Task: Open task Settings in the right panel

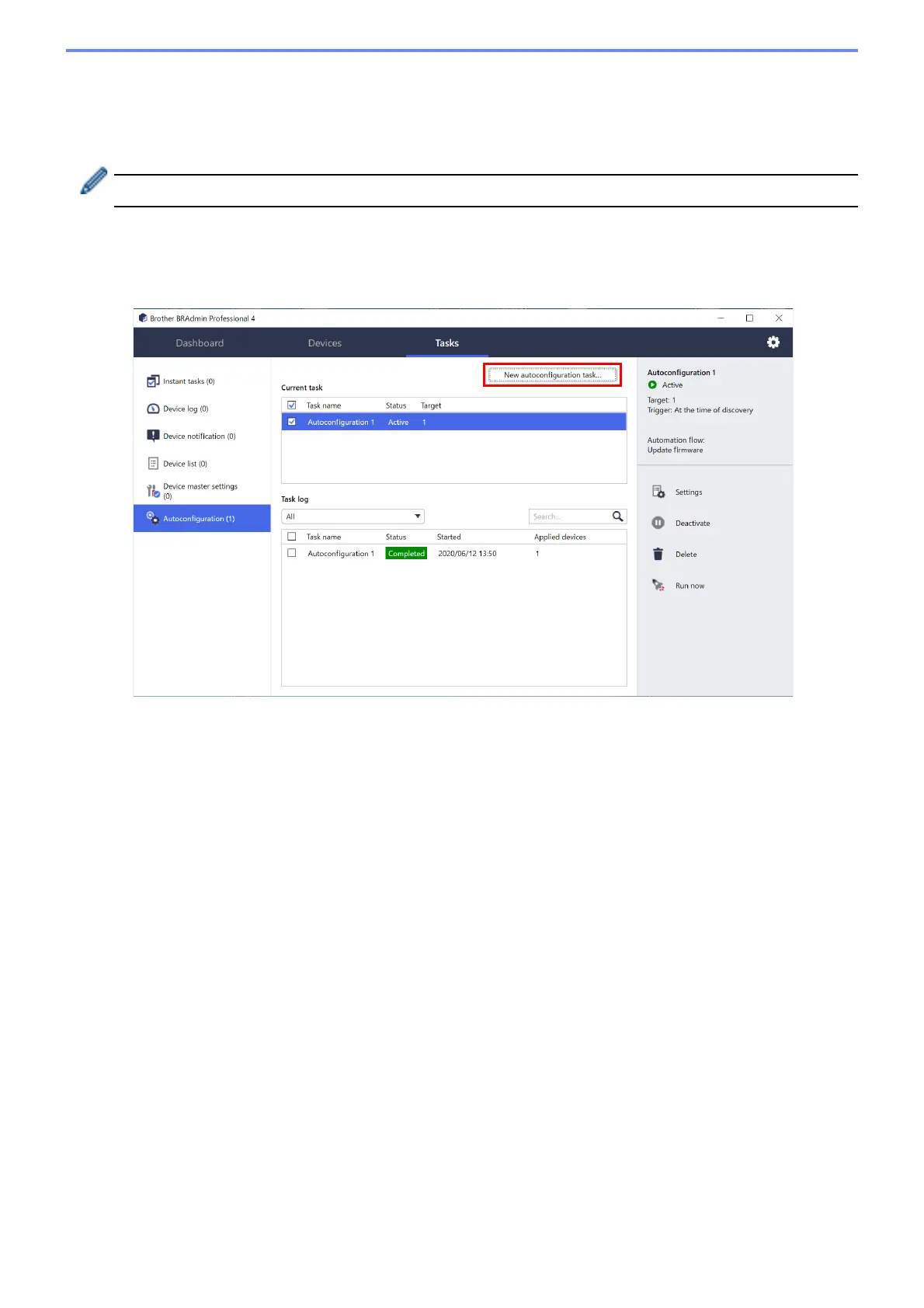Action: point(658,492)
